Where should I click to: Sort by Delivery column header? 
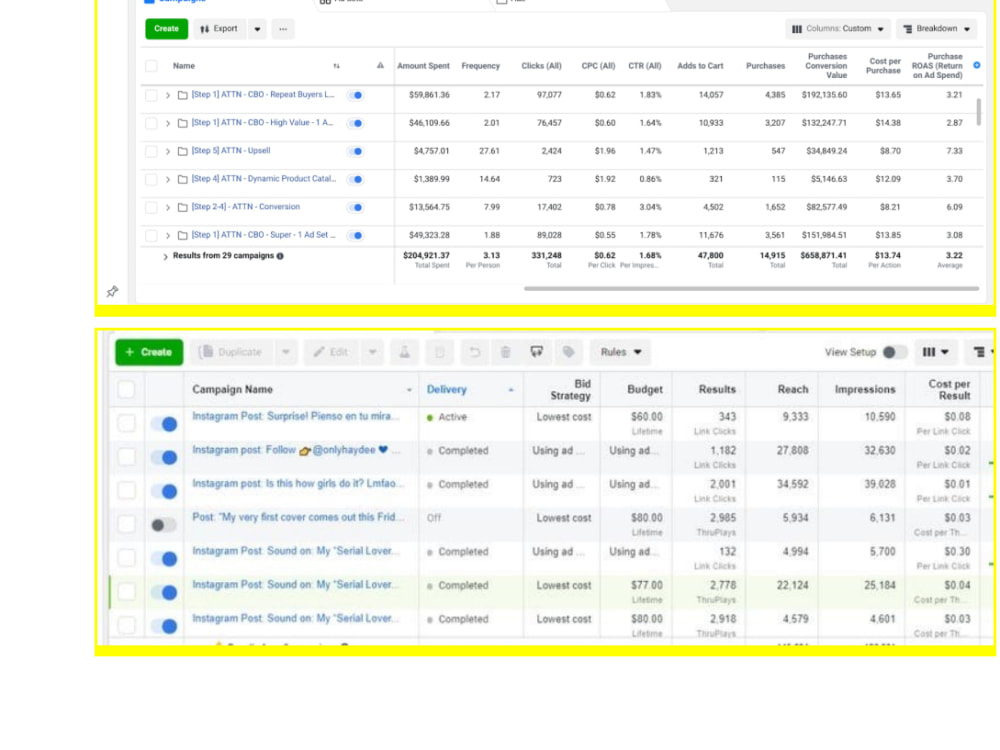point(446,390)
